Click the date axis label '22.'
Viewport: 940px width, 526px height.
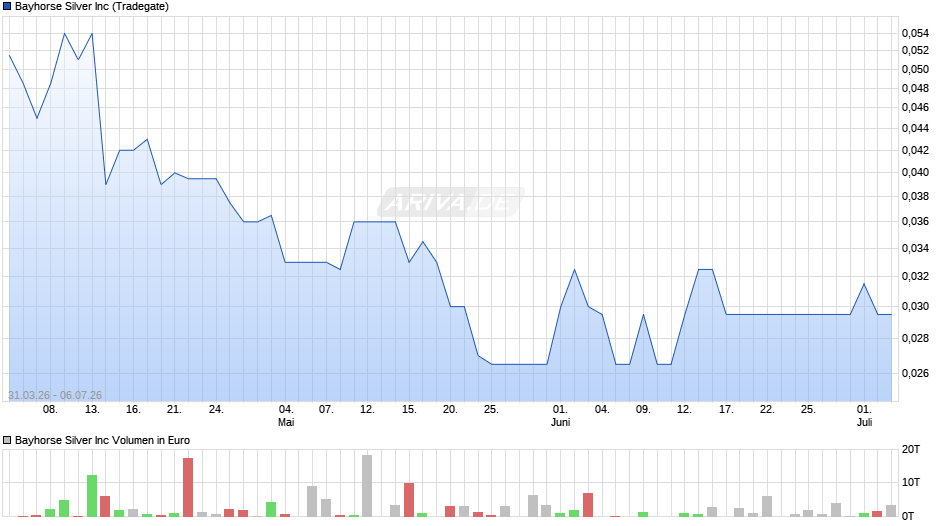767,410
